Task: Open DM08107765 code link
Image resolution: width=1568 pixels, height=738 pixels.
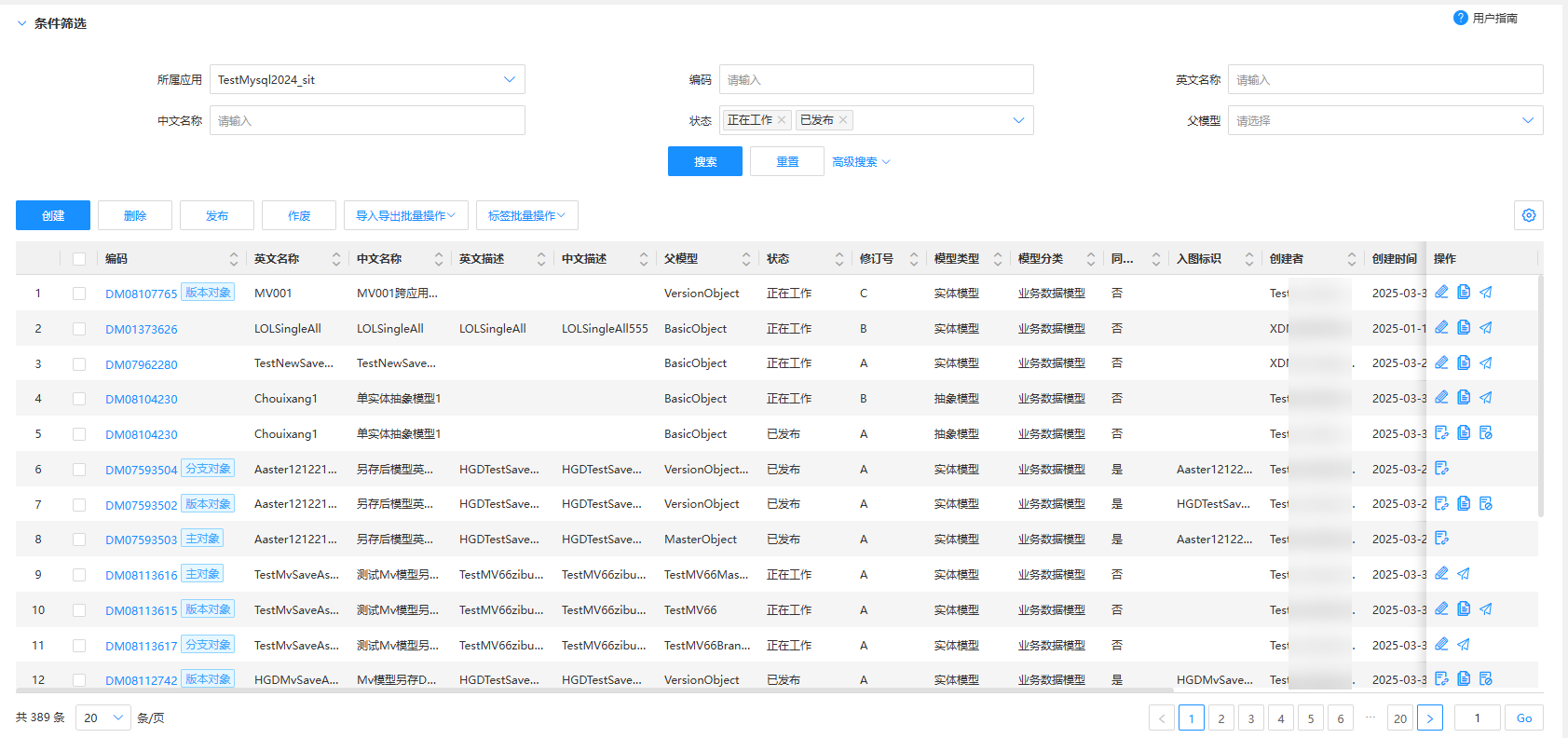Action: [141, 294]
